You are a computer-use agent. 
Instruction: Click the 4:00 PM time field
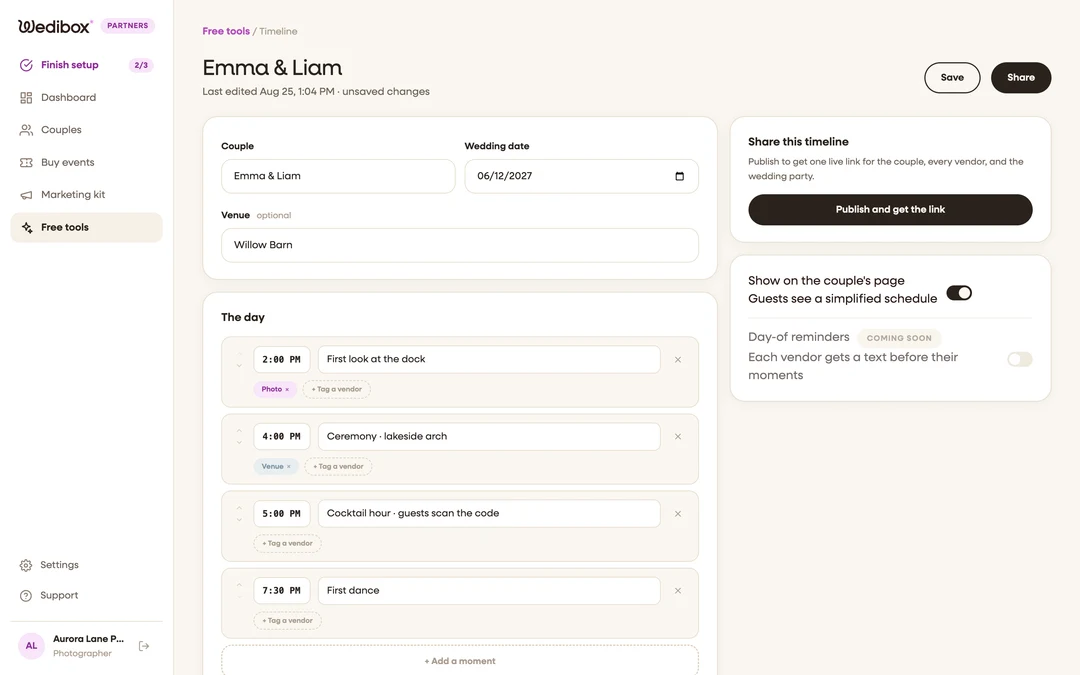(x=282, y=437)
